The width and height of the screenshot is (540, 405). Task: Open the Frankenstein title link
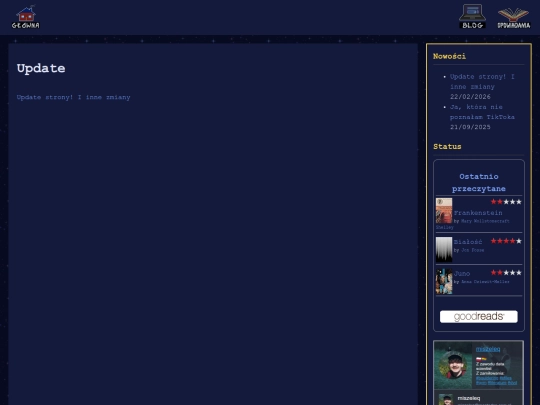click(478, 213)
